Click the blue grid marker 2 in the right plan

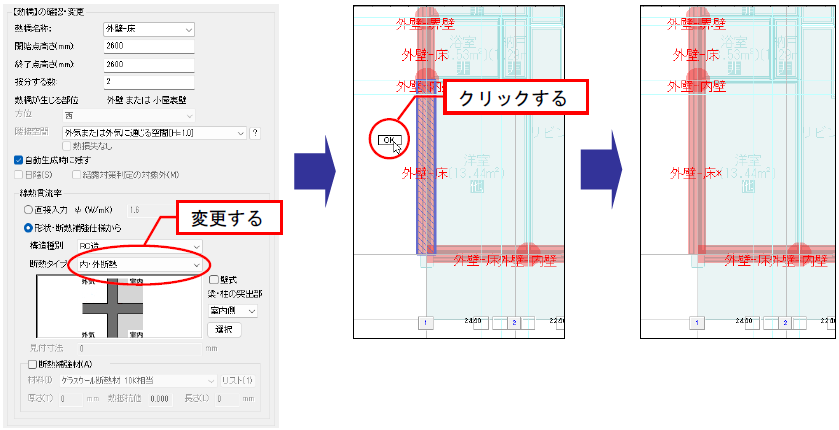[x=785, y=323]
